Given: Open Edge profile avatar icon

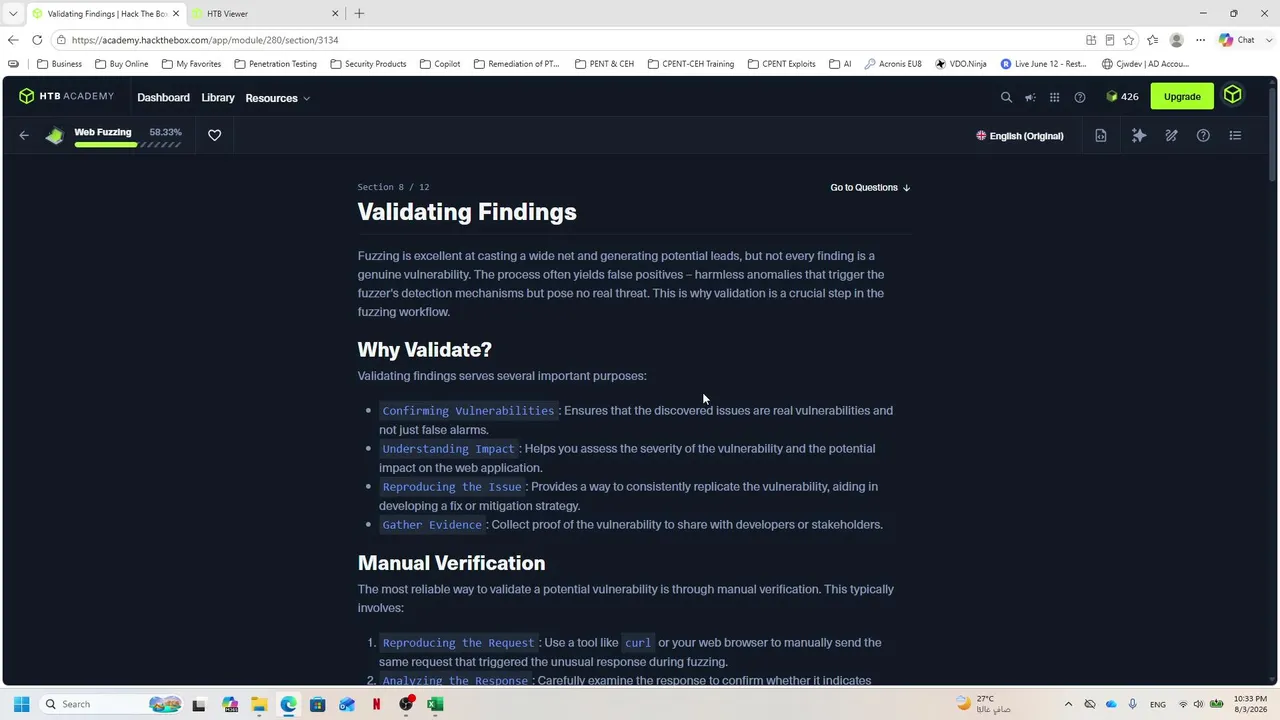Looking at the screenshot, I should pos(1176,40).
